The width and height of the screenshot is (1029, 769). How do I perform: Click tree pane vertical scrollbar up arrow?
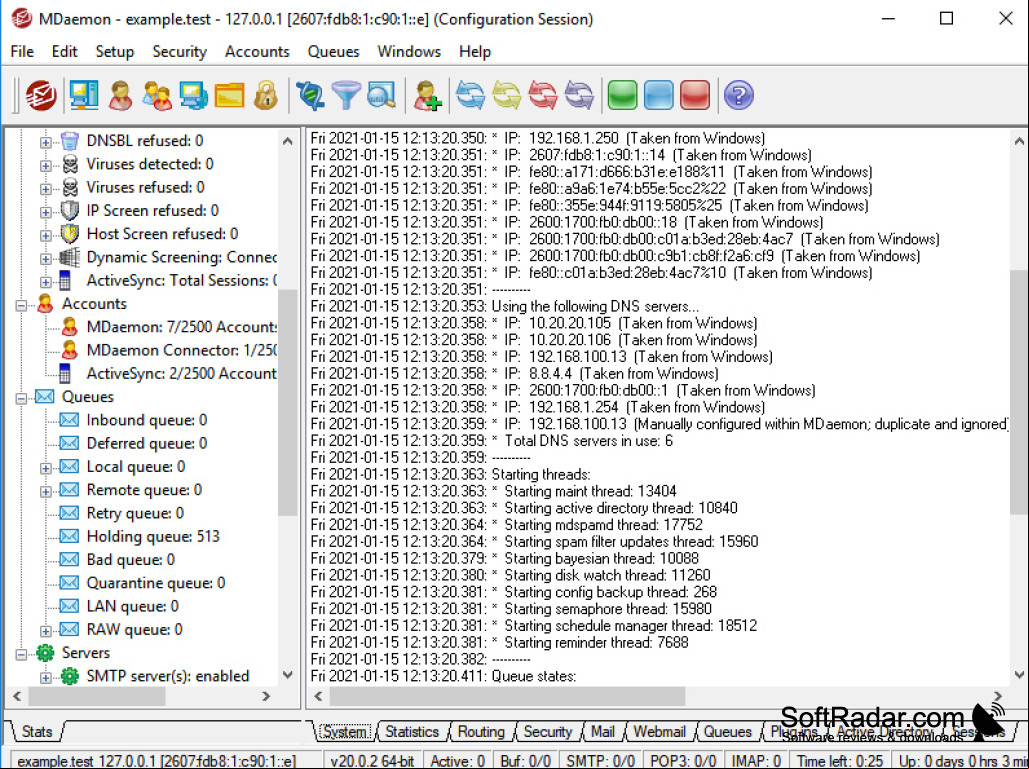click(287, 140)
